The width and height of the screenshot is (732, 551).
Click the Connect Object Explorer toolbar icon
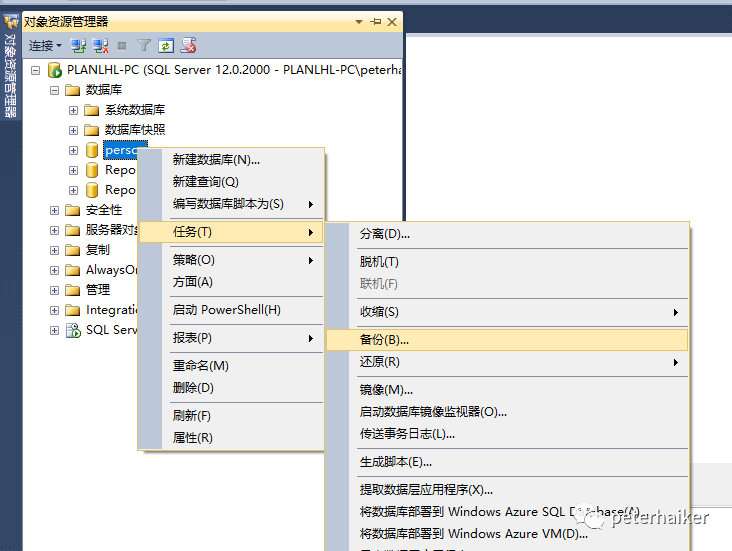point(78,46)
